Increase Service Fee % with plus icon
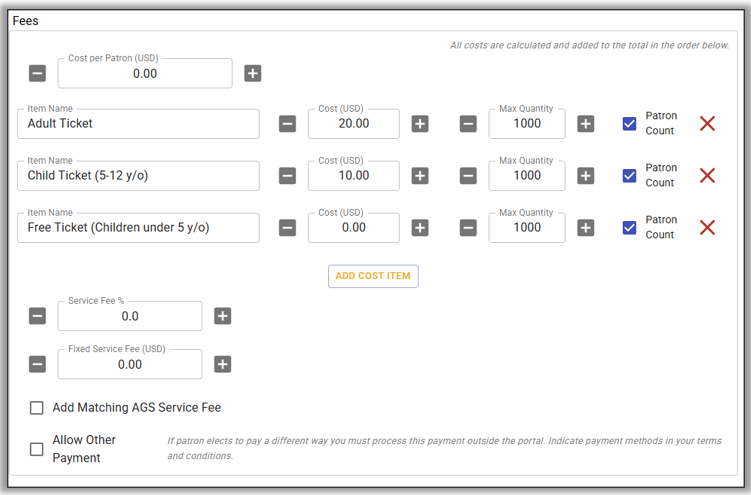Screen dimensions: 751x495 [223, 316]
